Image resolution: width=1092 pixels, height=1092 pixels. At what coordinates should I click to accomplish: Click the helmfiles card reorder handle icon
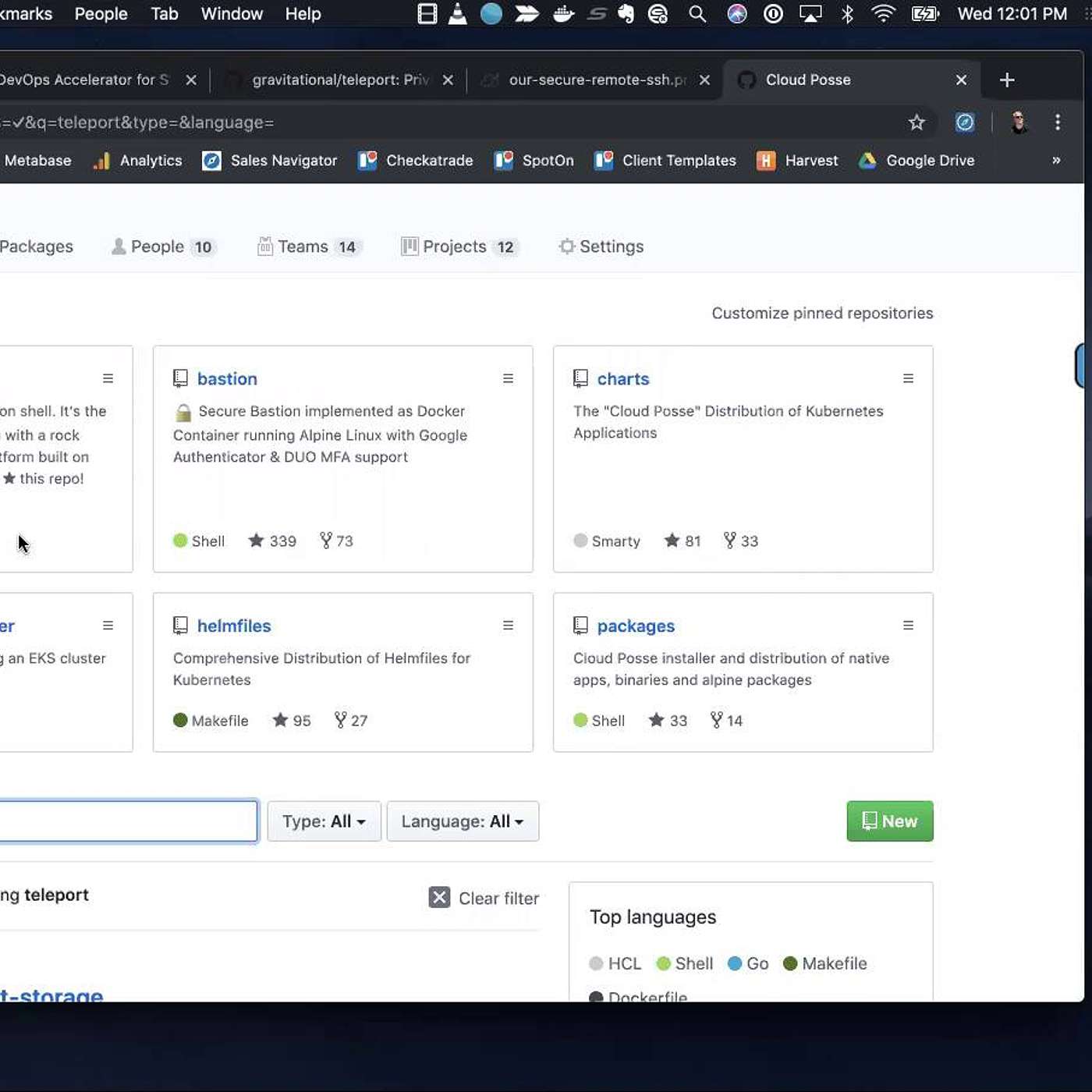(508, 626)
